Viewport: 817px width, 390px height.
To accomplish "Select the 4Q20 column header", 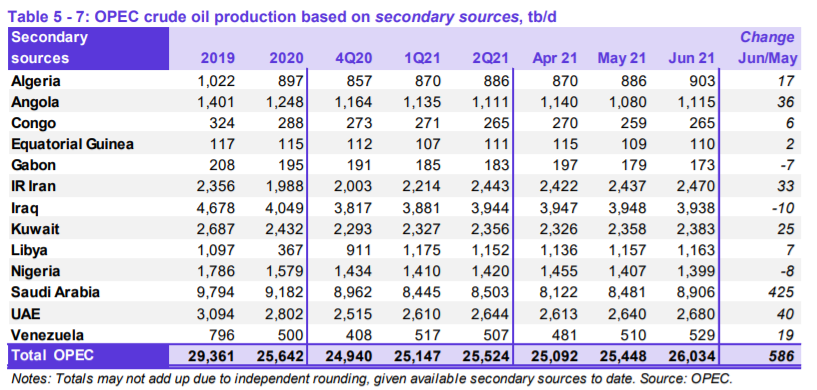I will [354, 58].
